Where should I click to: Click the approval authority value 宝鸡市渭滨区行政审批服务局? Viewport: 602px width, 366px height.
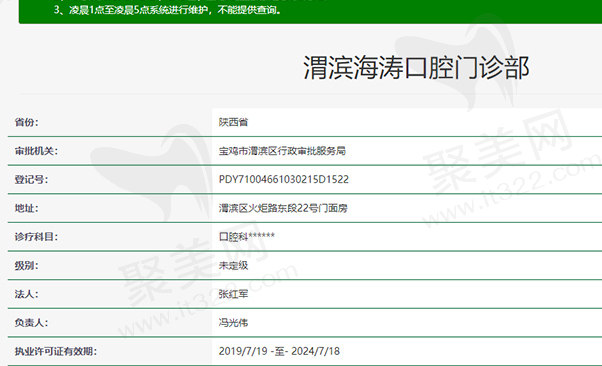282,151
